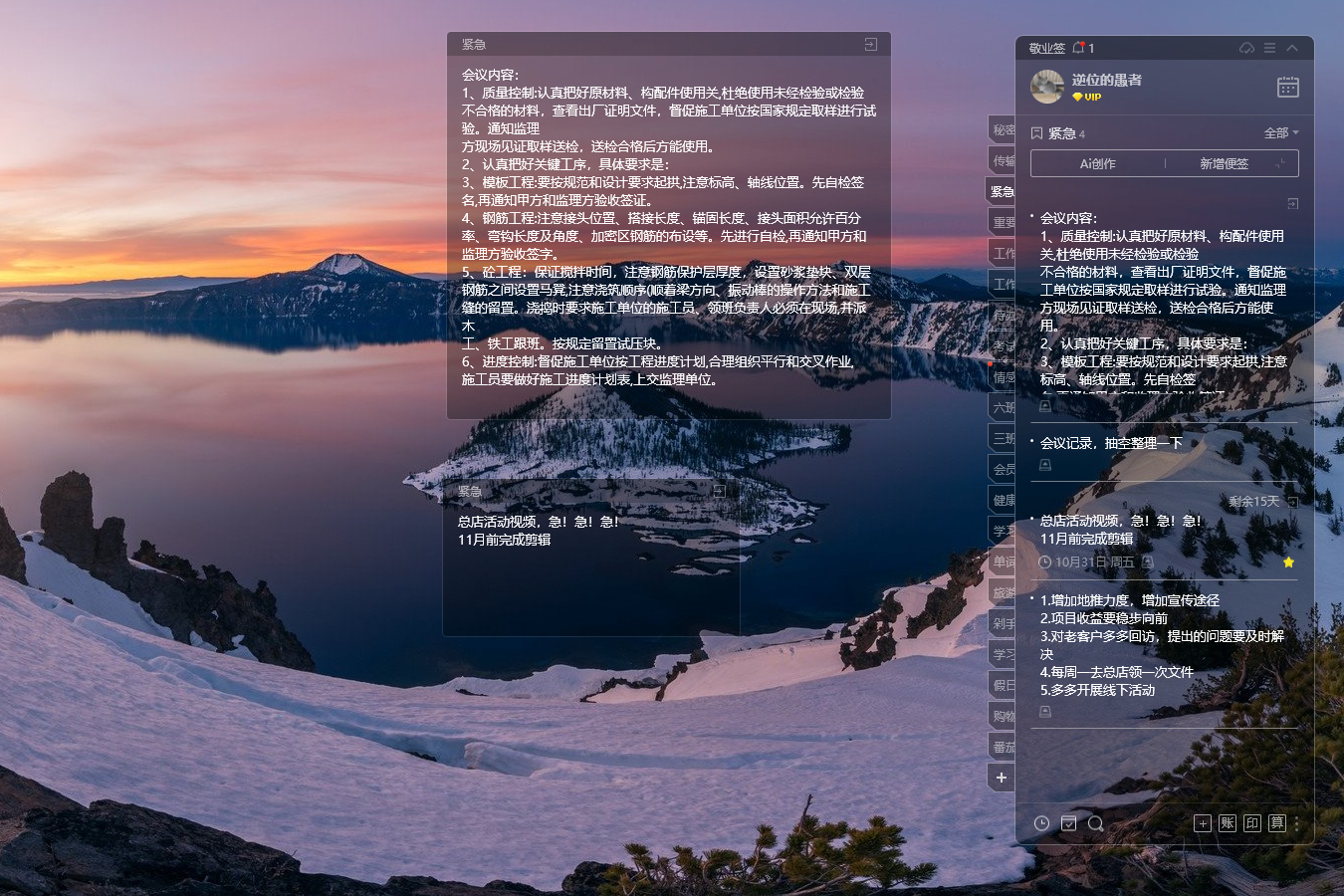This screenshot has height=896, width=1344.
Task: Expand the 全部 filter dropdown
Action: 1280,133
